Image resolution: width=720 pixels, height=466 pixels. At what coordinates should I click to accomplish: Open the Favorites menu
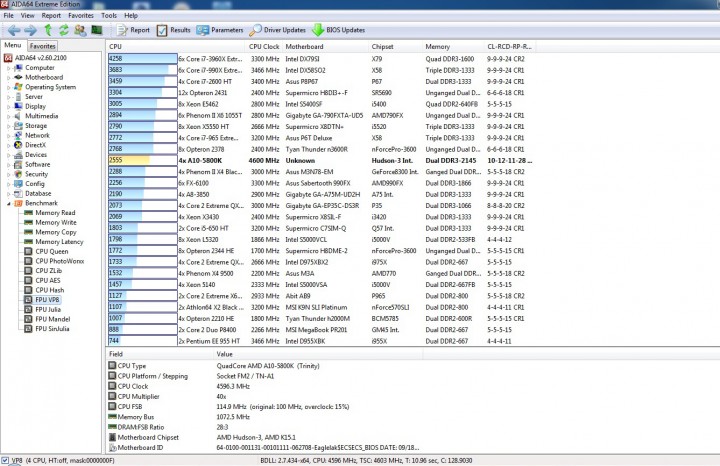tap(81, 16)
